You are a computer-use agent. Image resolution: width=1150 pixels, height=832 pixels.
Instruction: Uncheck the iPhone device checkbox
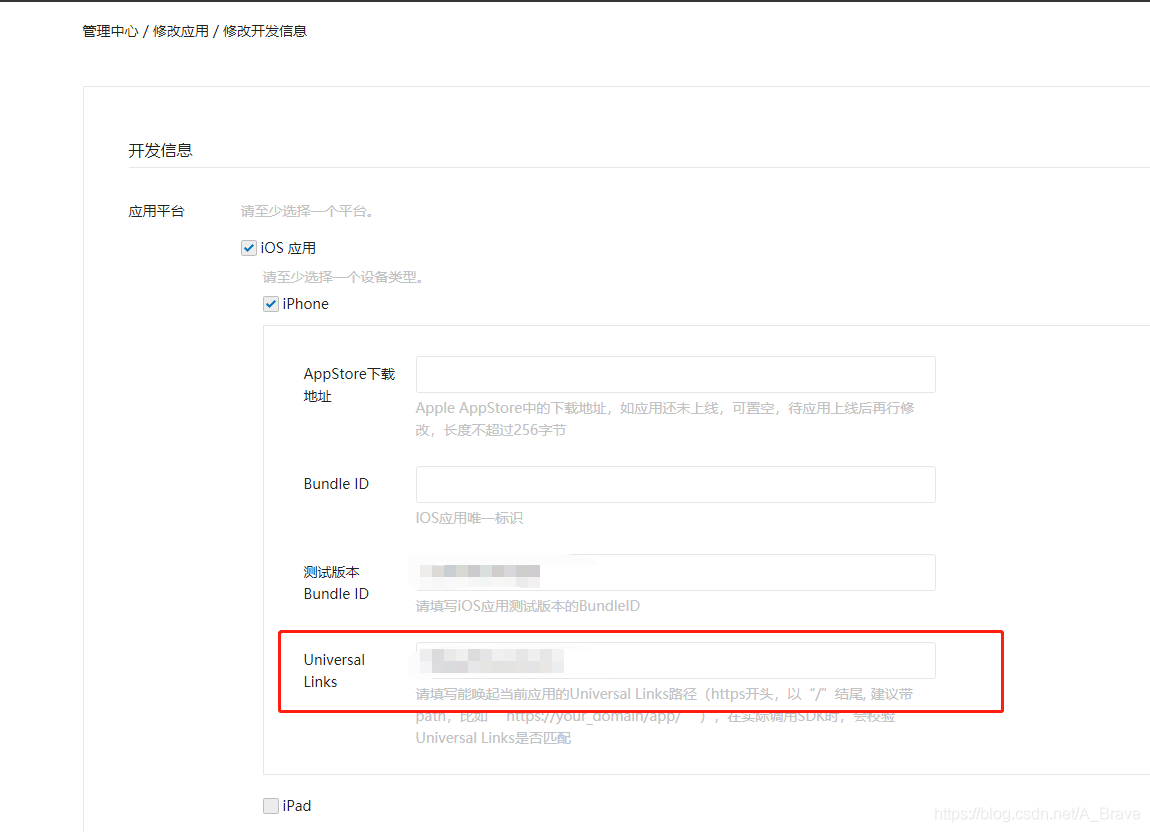[271, 304]
